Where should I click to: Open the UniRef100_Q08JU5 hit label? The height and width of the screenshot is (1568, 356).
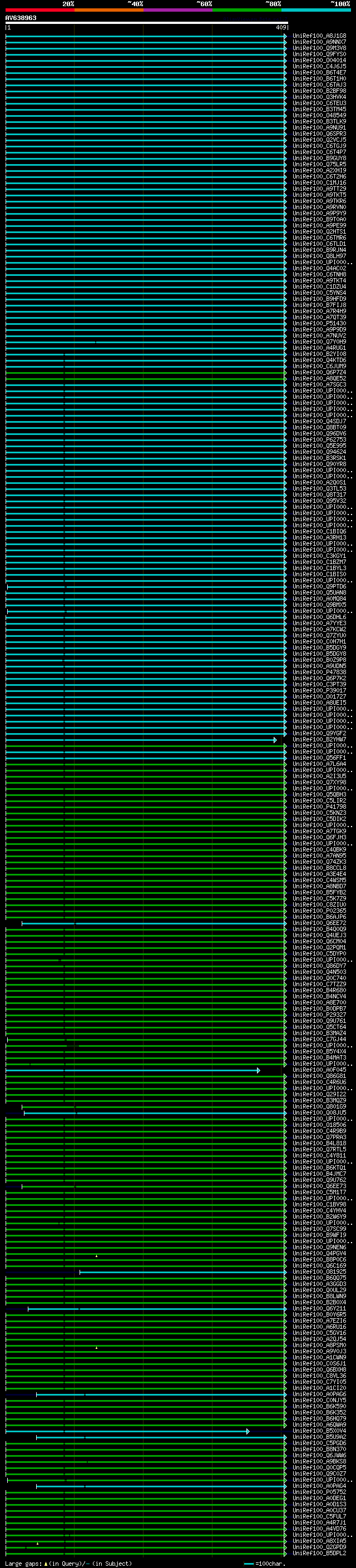(x=319, y=1112)
